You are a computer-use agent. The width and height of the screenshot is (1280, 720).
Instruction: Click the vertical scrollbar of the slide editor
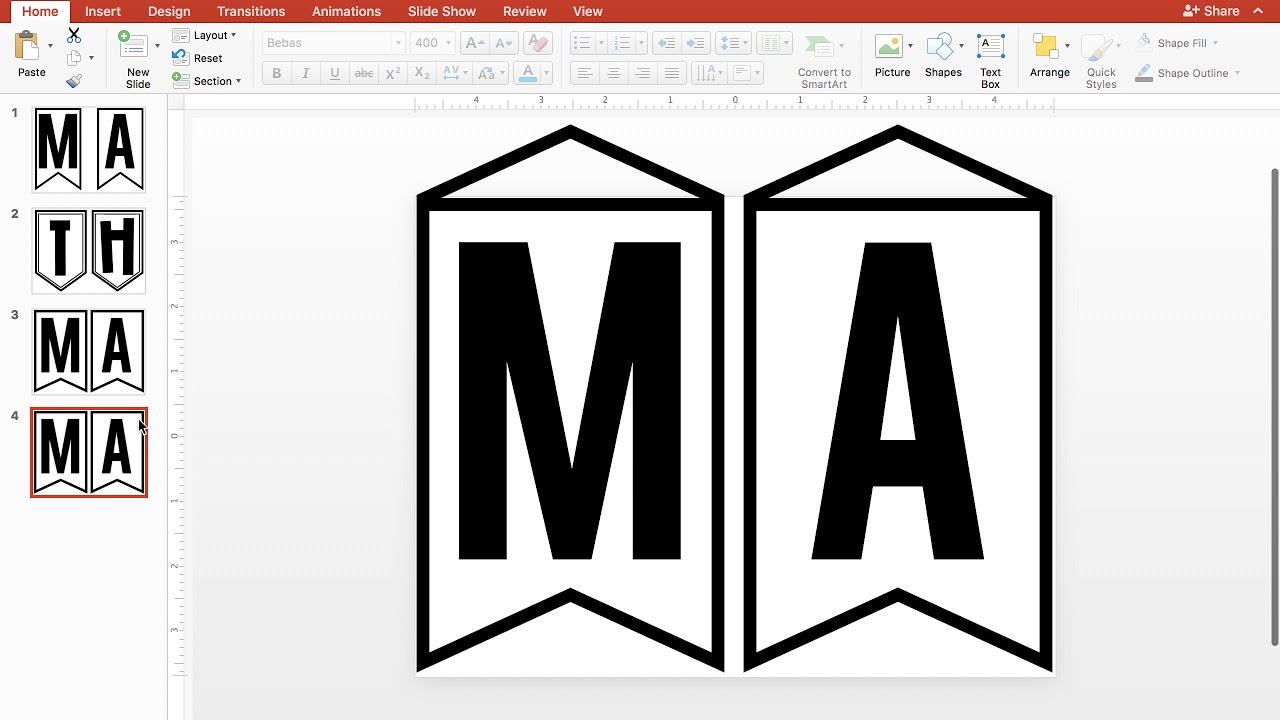pos(1274,406)
